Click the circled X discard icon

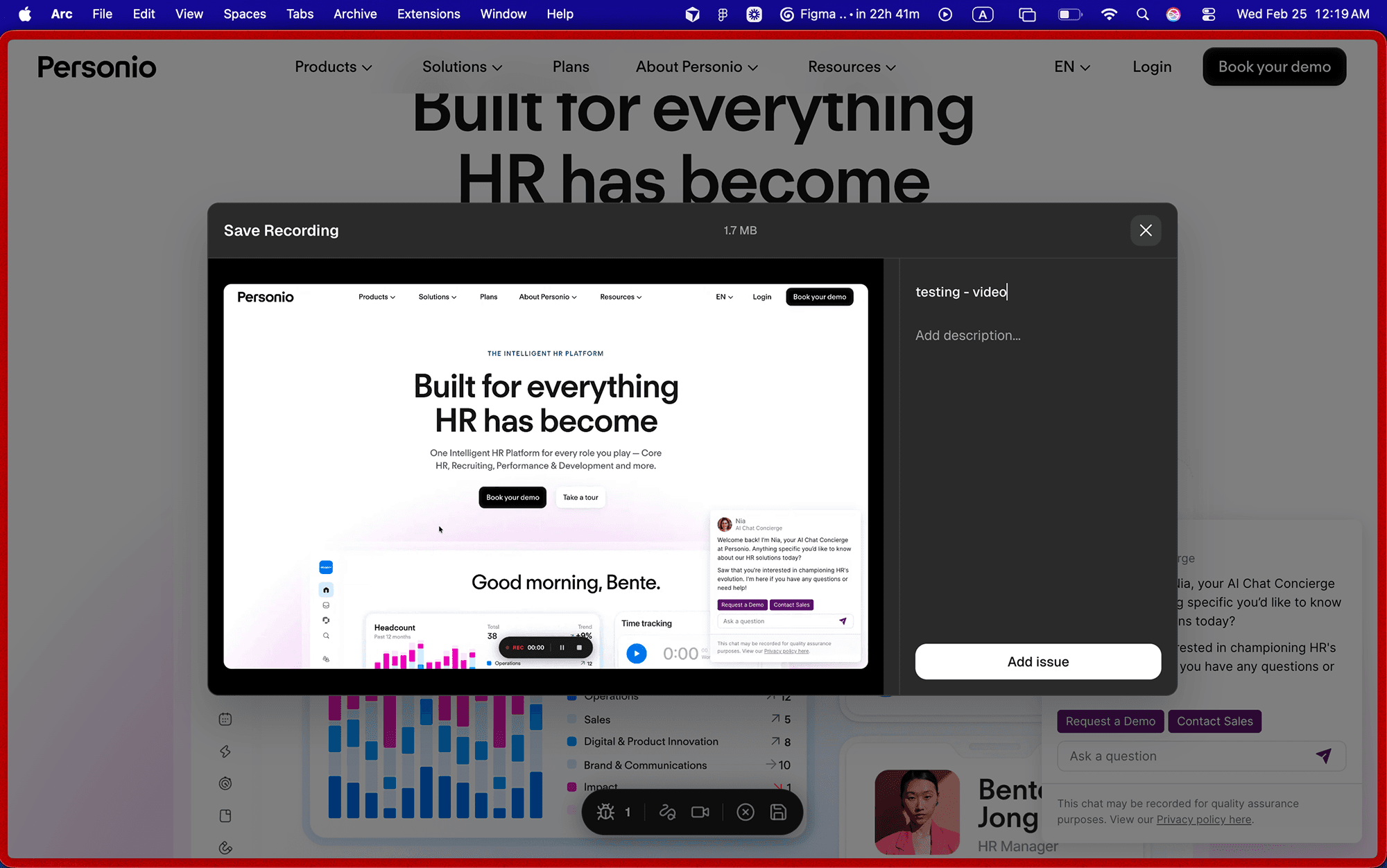click(746, 812)
